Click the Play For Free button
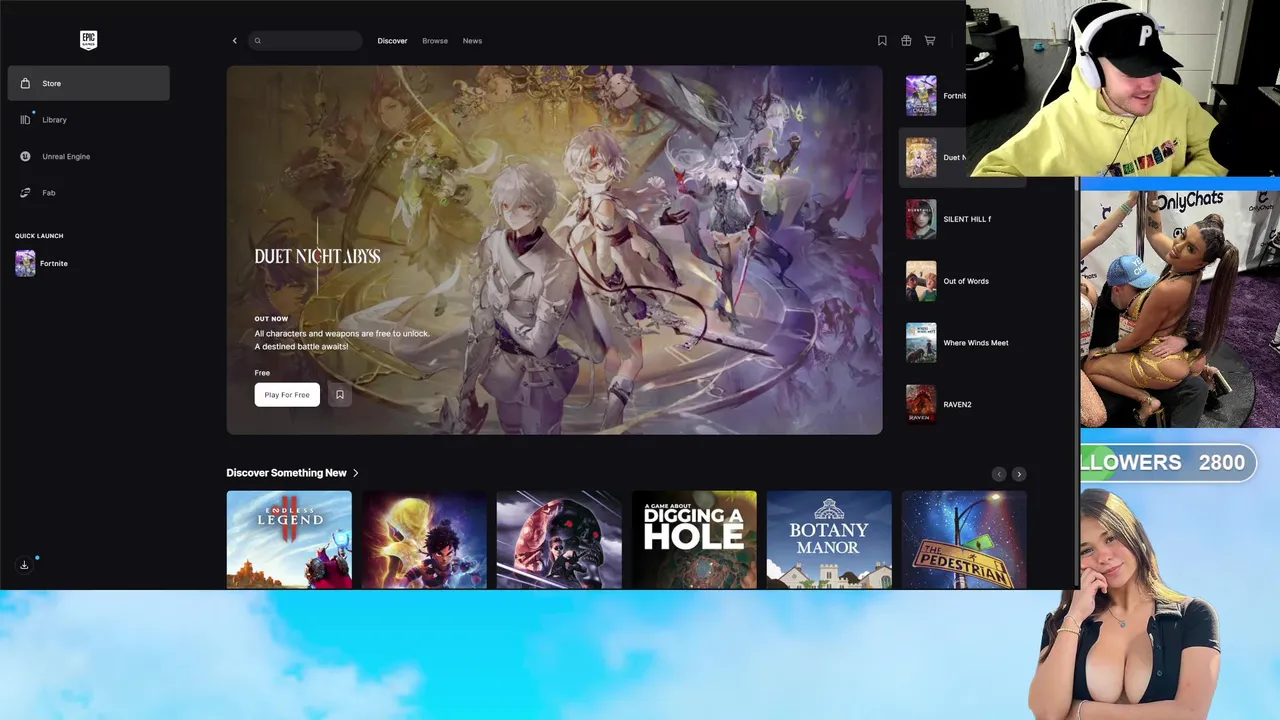This screenshot has height=720, width=1280. pyautogui.click(x=287, y=395)
